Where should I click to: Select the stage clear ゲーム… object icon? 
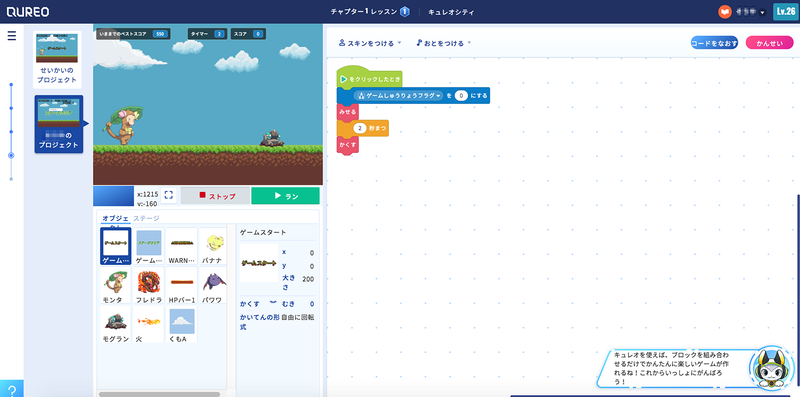148,246
